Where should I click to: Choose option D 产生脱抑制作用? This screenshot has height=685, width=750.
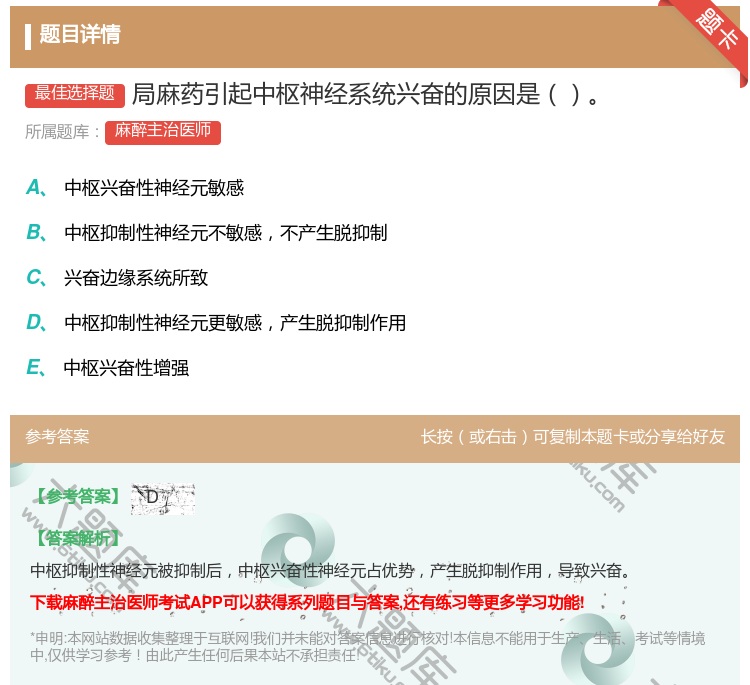click(x=235, y=323)
